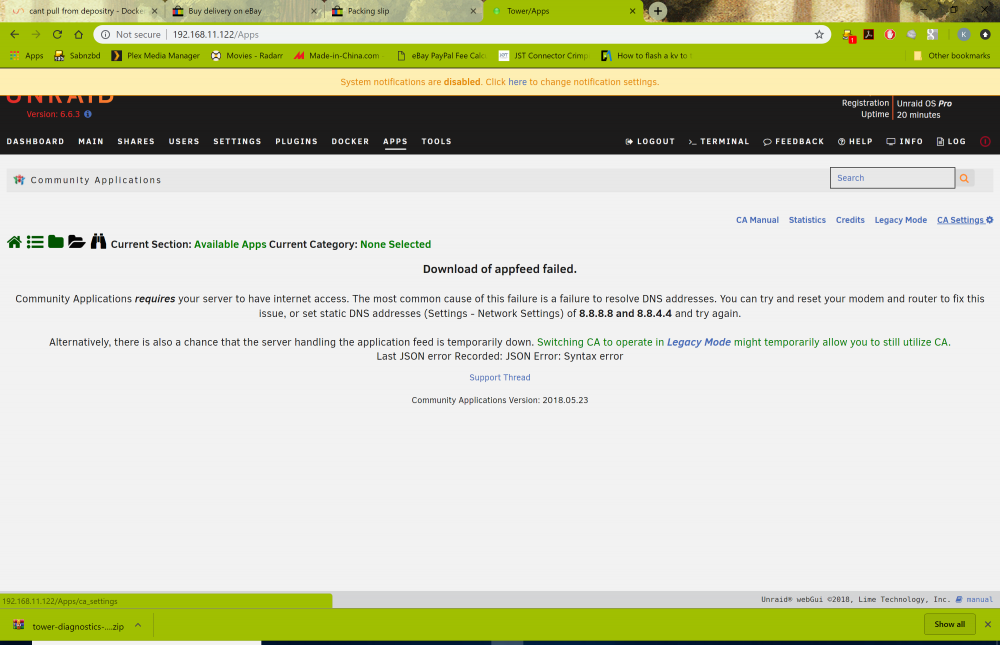Switch to the Buy delivery on eBay tab
The width and height of the screenshot is (1000, 645).
pos(244,11)
